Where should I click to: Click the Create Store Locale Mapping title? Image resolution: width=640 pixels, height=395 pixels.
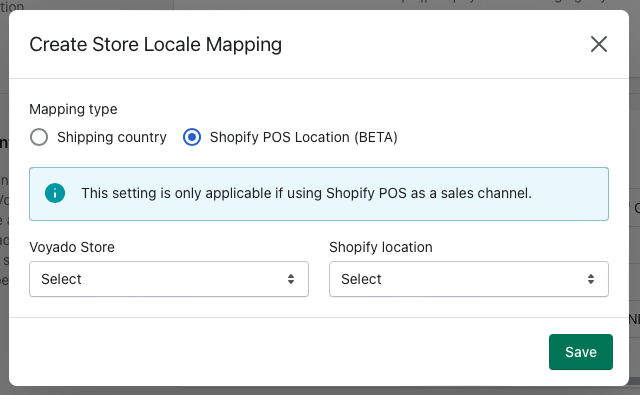point(156,44)
